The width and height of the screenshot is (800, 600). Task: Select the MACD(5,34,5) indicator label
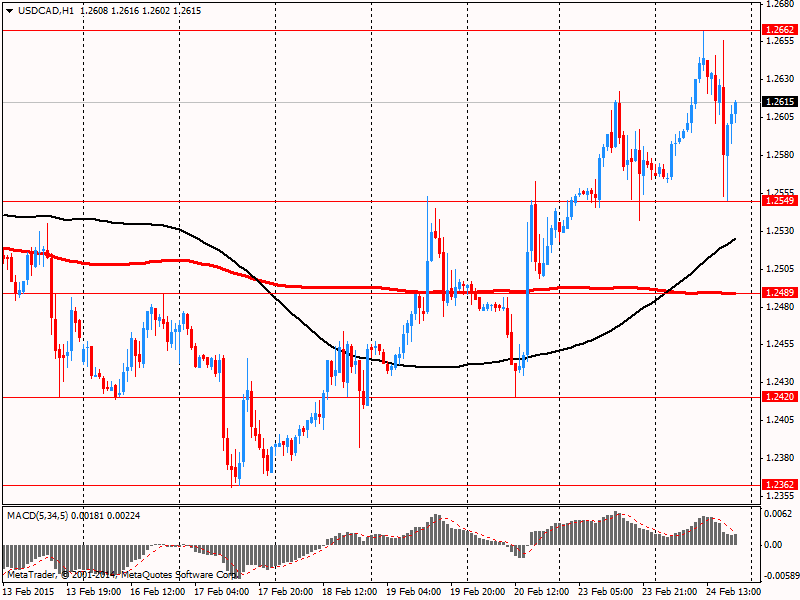[x=37, y=516]
